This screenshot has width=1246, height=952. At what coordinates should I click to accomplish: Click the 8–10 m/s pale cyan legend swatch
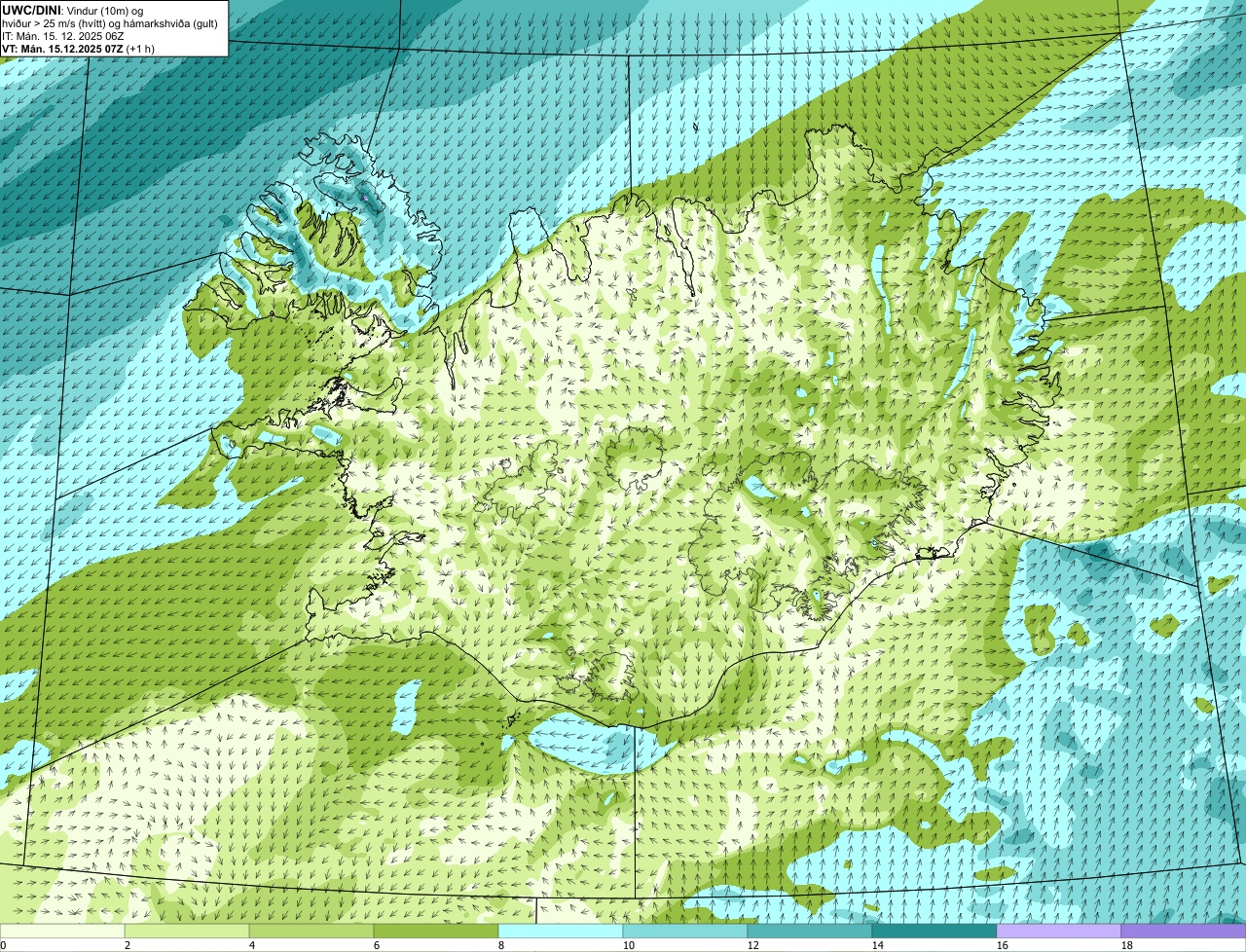(561, 932)
